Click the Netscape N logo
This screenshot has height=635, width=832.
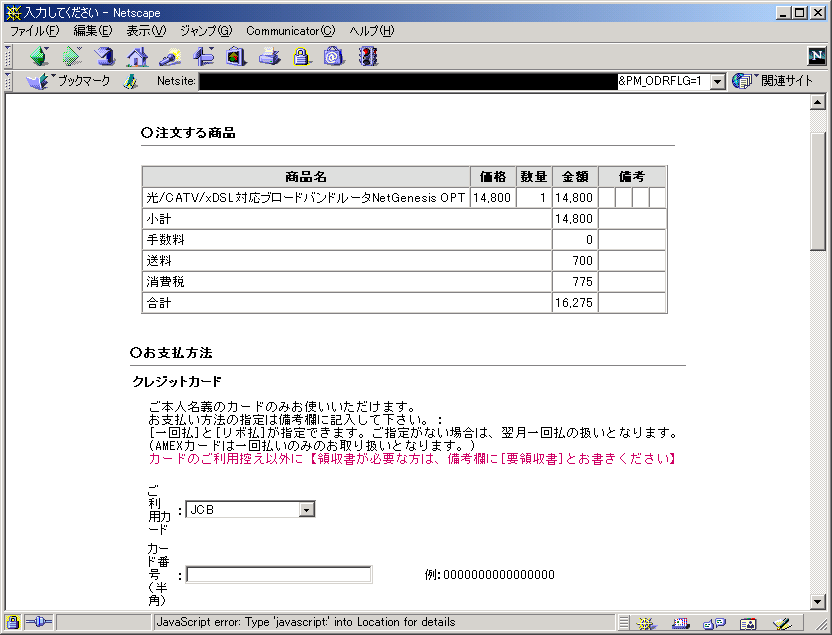click(x=816, y=56)
